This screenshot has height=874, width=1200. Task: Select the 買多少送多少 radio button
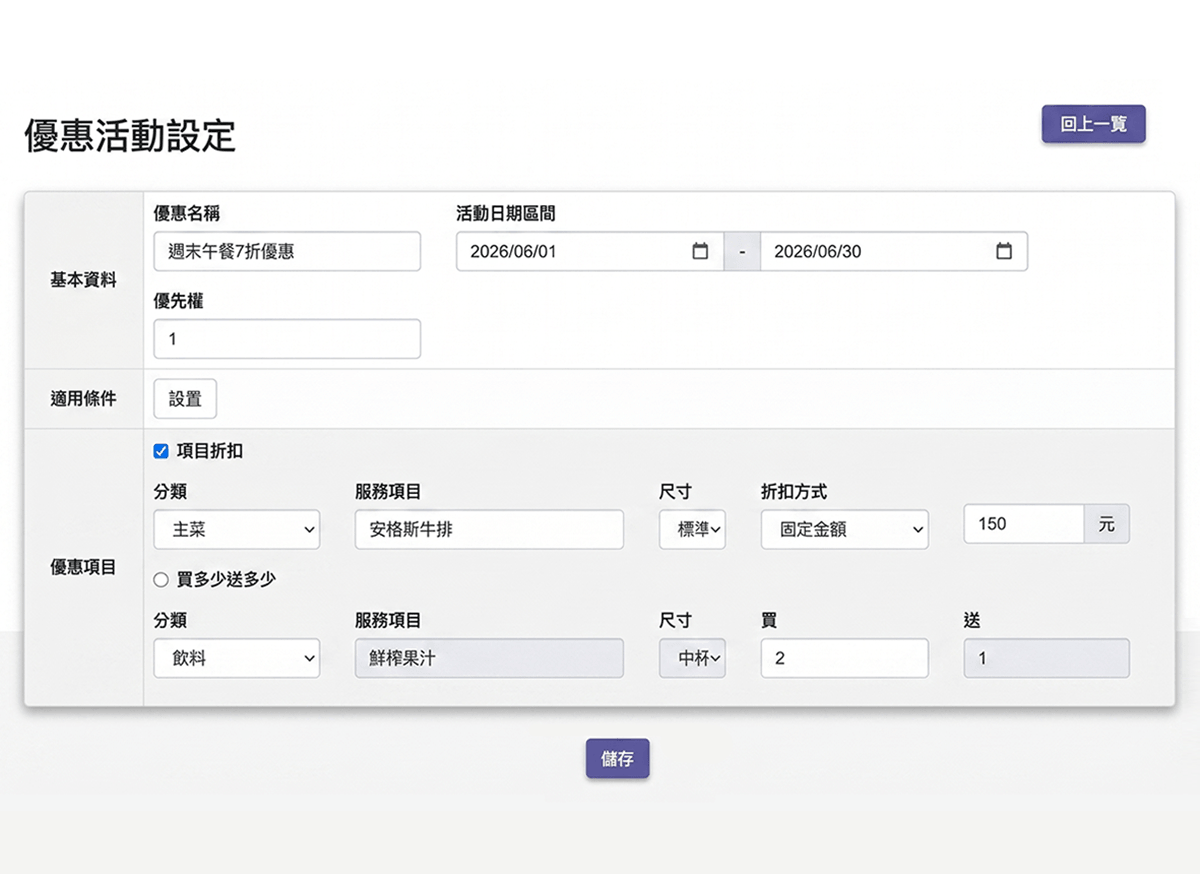[x=161, y=580]
